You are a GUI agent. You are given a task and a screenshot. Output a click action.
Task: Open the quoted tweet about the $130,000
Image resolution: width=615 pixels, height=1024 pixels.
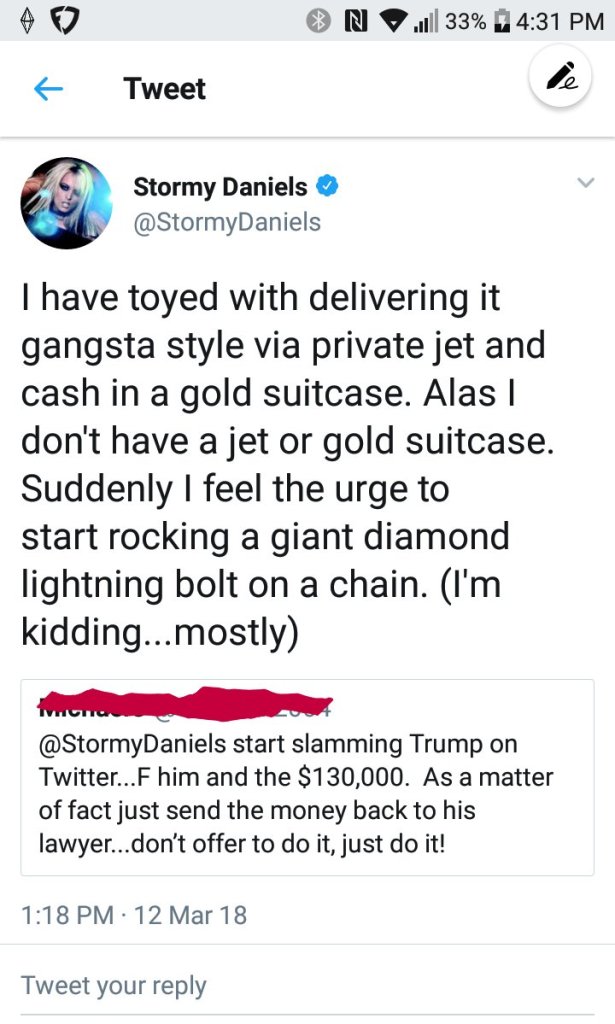307,793
